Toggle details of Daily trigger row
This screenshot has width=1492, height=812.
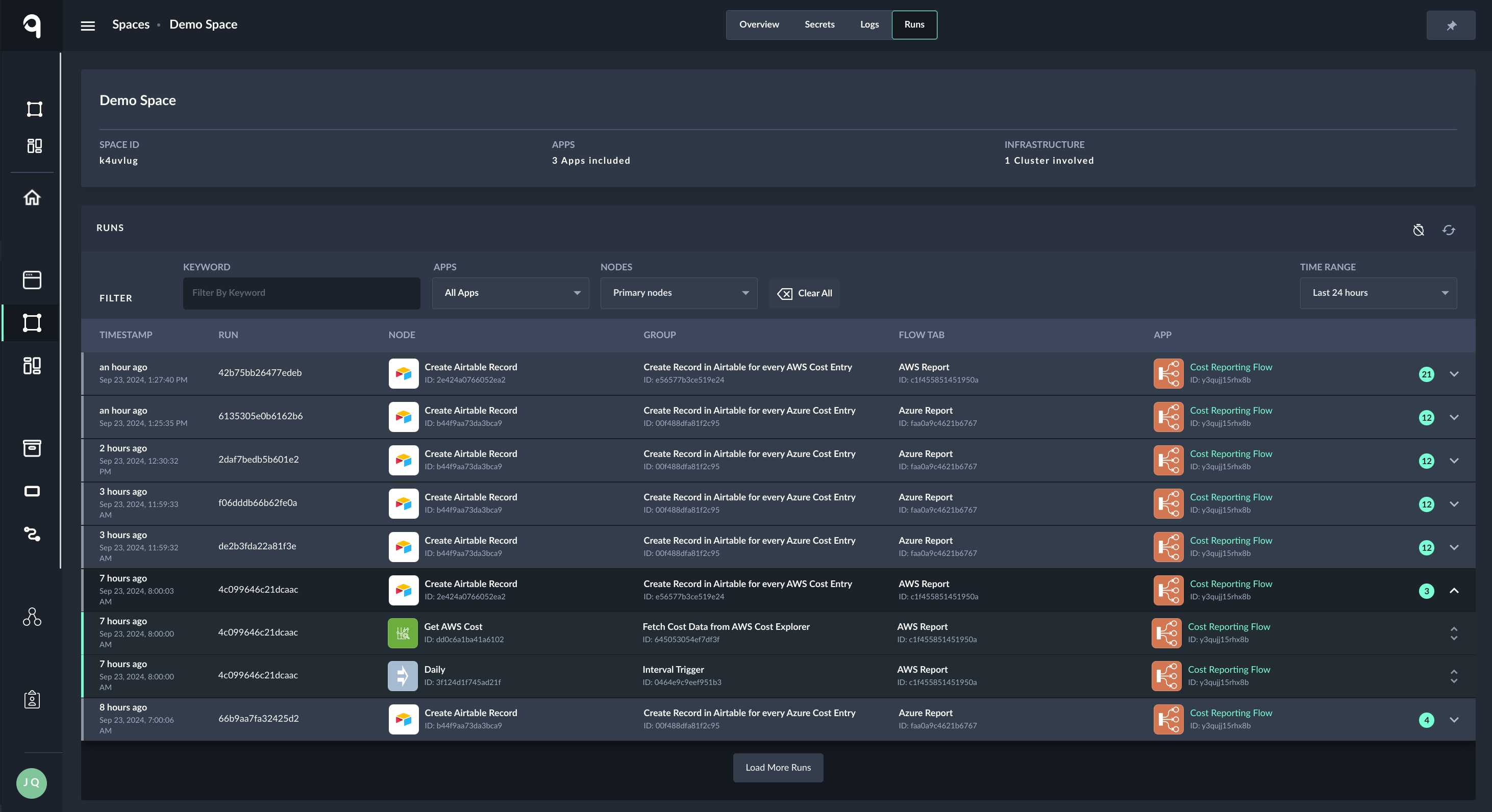(1453, 676)
